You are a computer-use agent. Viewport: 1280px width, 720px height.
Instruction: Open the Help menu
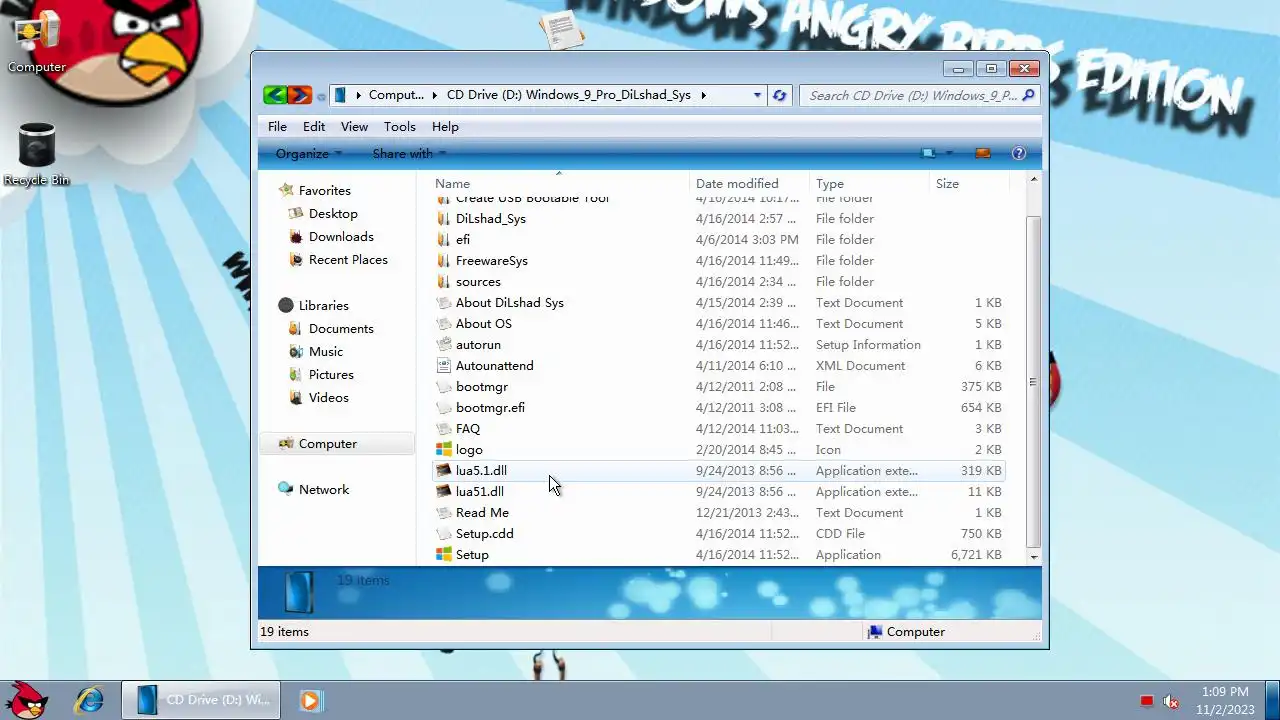[x=445, y=127]
